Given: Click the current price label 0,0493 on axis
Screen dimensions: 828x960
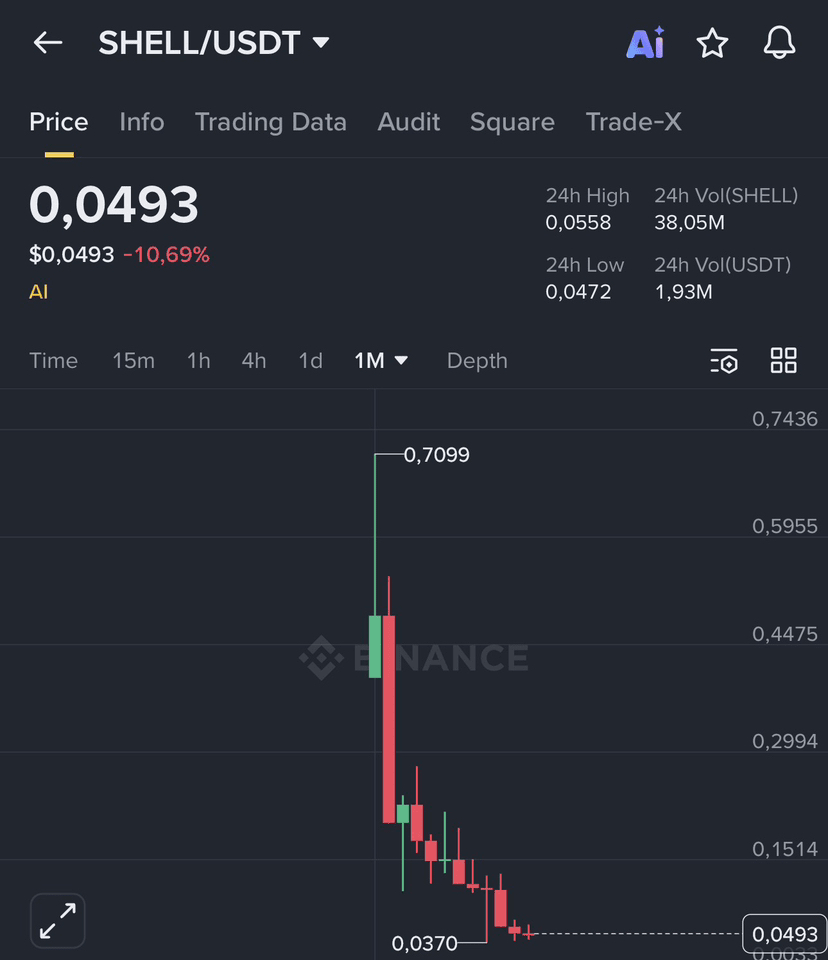Looking at the screenshot, I should coord(784,934).
